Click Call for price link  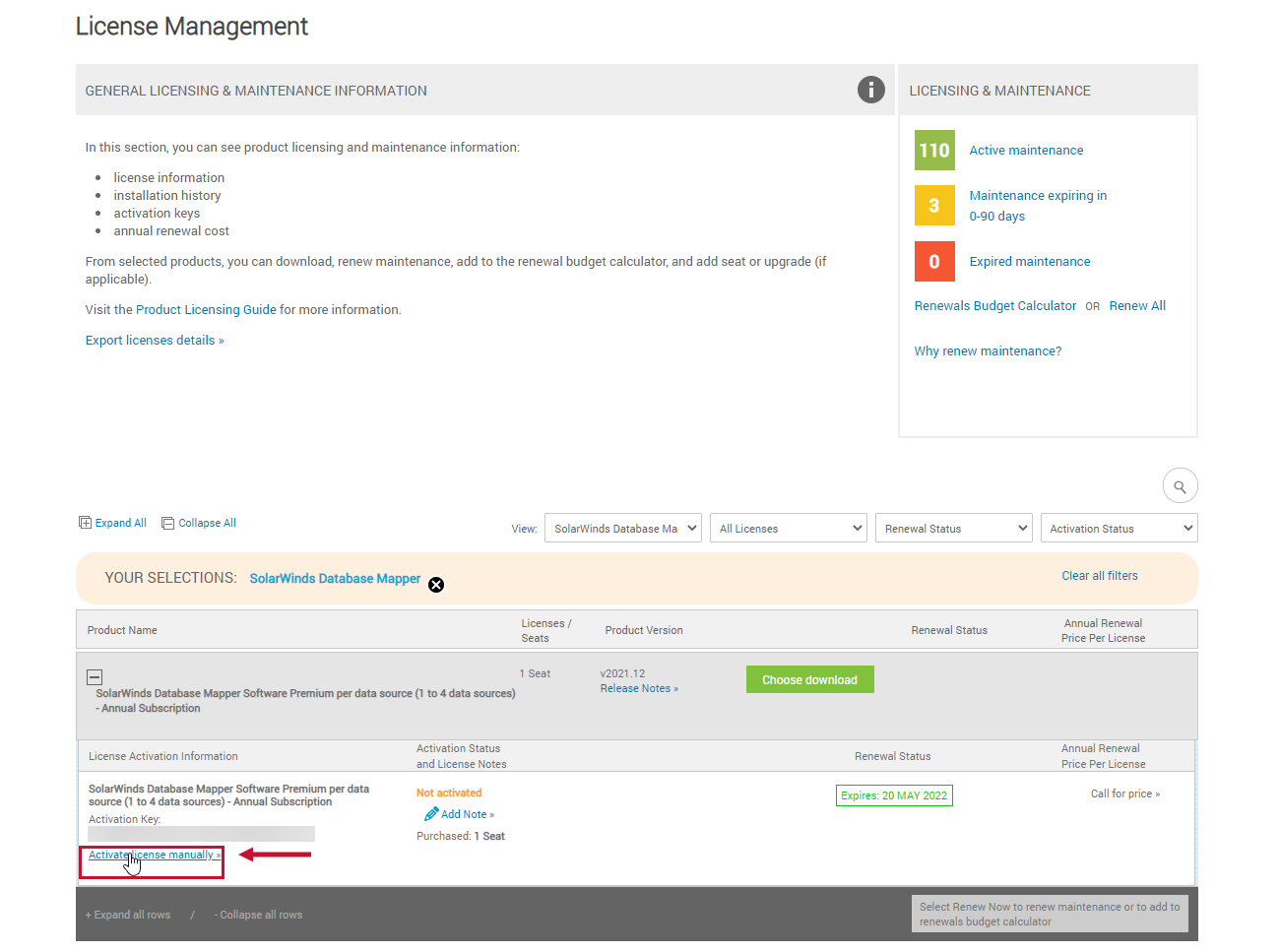point(1125,793)
